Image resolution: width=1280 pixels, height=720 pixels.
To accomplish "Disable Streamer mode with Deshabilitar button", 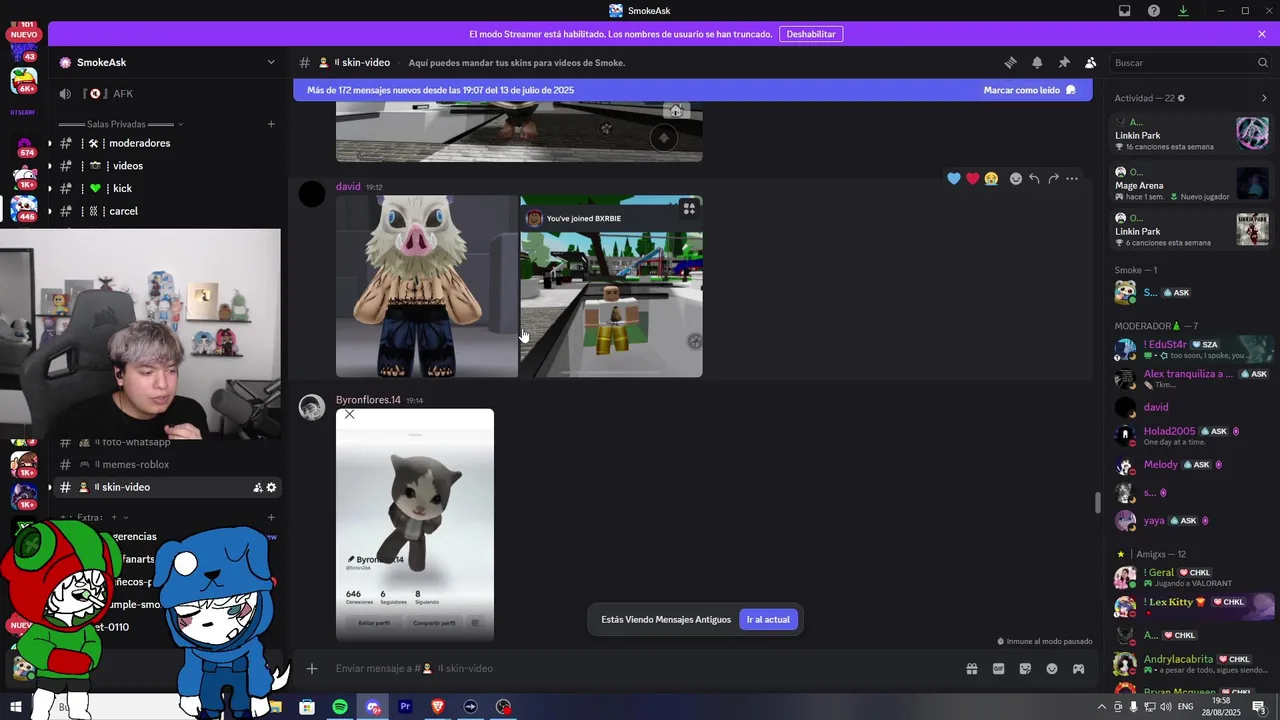I will pyautogui.click(x=811, y=34).
